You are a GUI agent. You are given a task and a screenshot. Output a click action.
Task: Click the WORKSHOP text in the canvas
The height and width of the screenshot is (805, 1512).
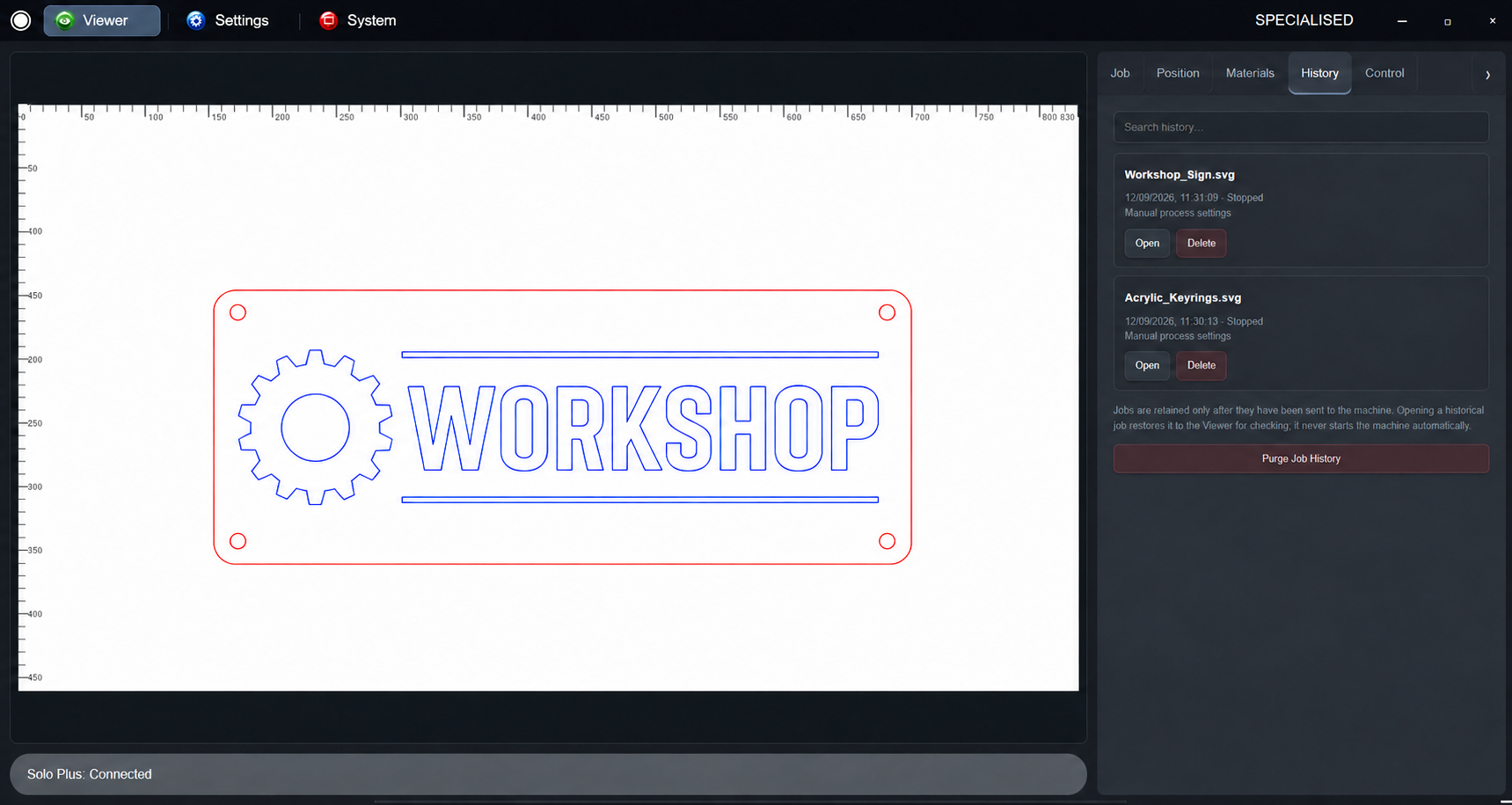point(643,428)
